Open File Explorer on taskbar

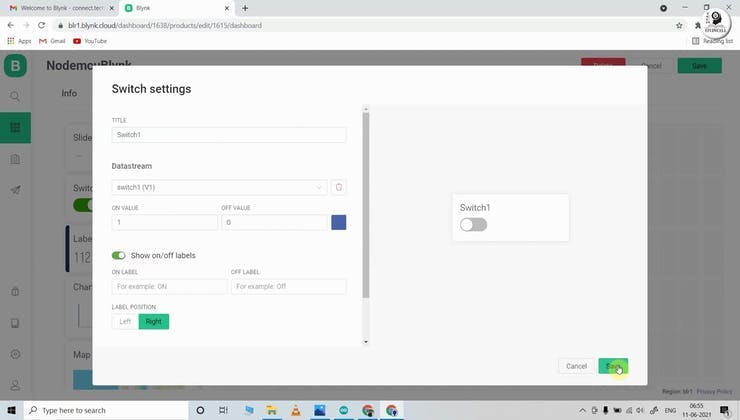click(271, 411)
